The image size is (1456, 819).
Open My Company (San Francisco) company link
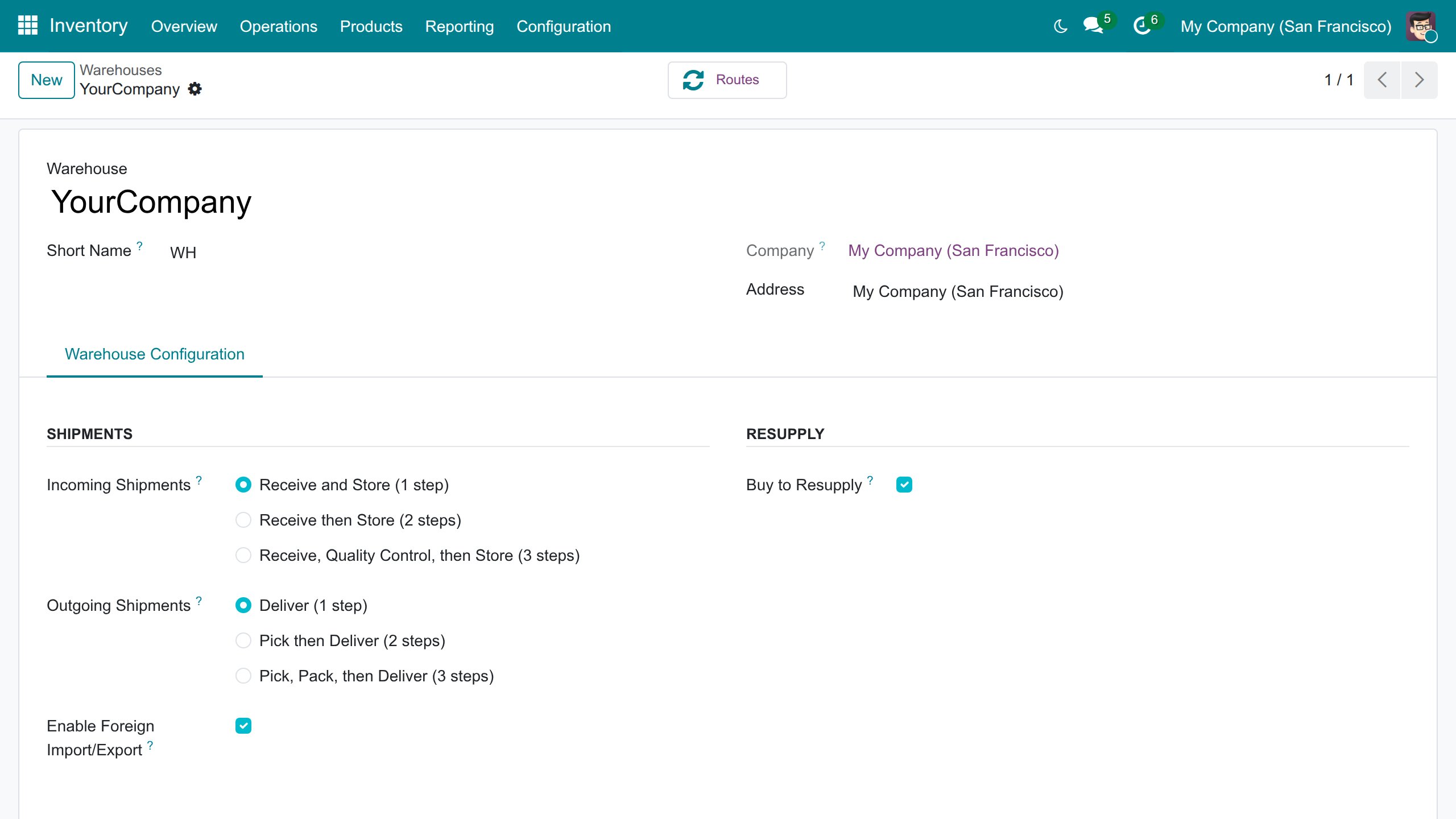pyautogui.click(x=953, y=250)
